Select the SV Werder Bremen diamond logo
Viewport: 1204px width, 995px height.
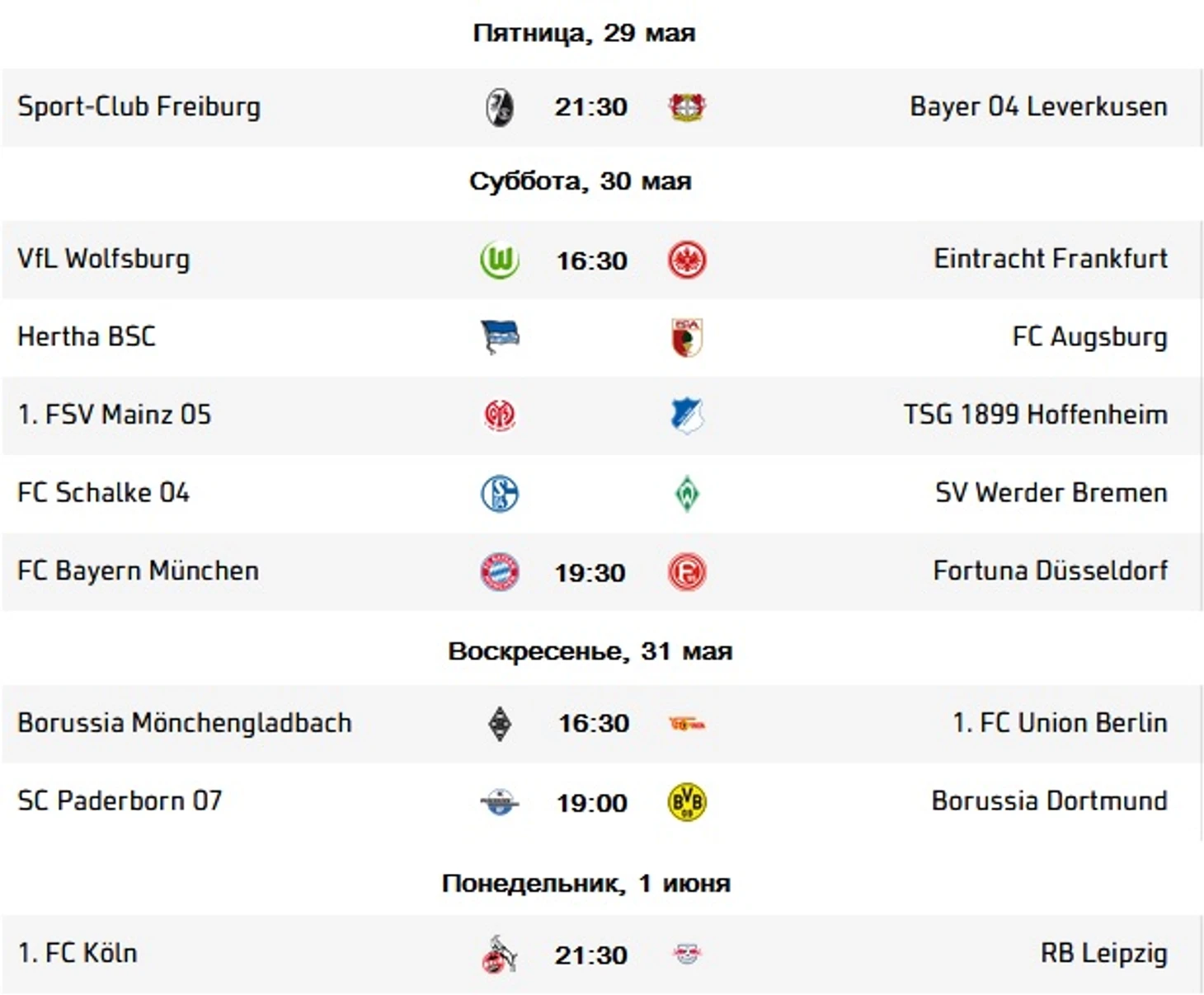686,494
